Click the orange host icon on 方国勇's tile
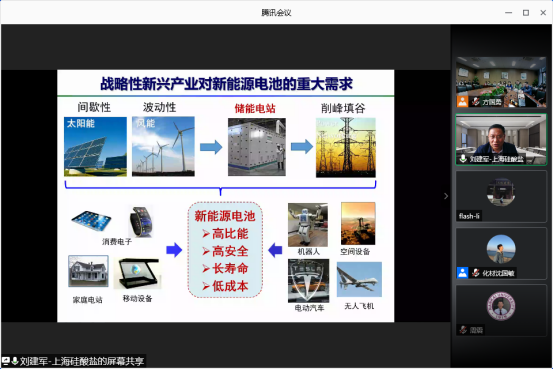 tap(462, 102)
